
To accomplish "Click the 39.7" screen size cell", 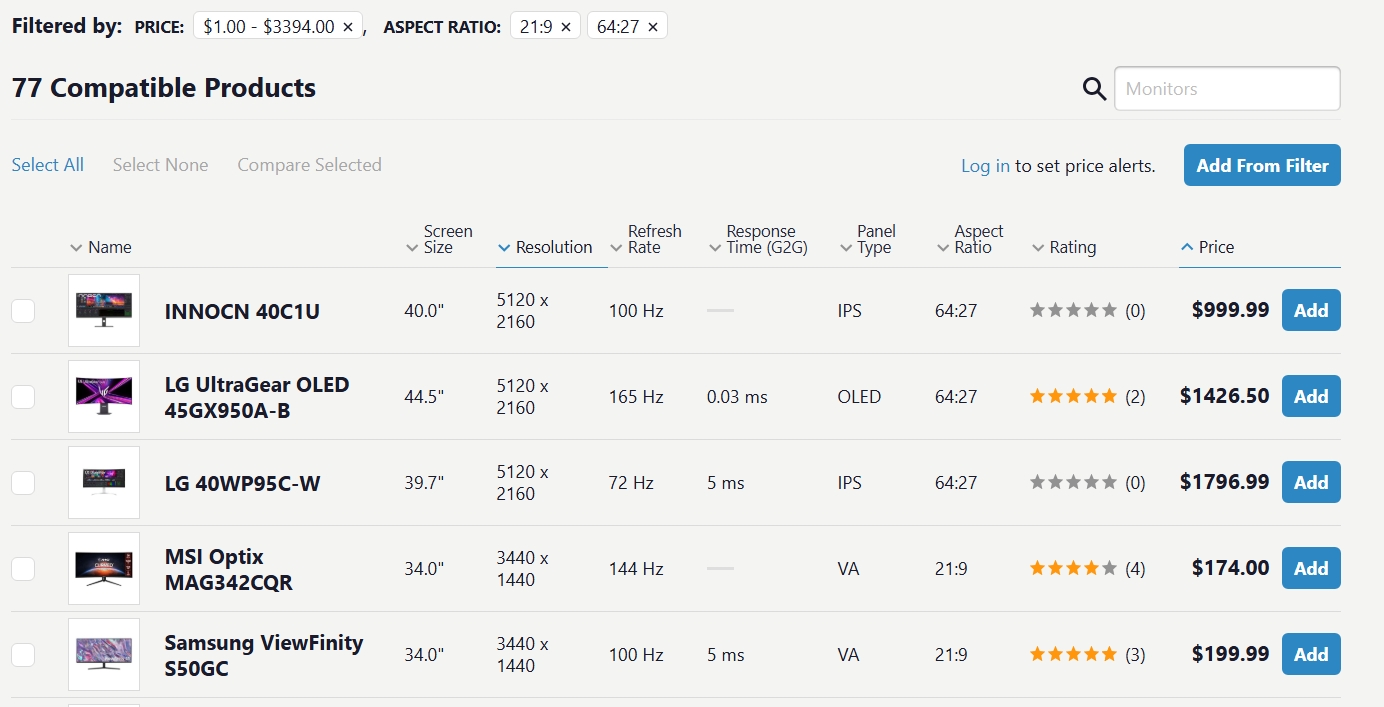I will coord(424,483).
